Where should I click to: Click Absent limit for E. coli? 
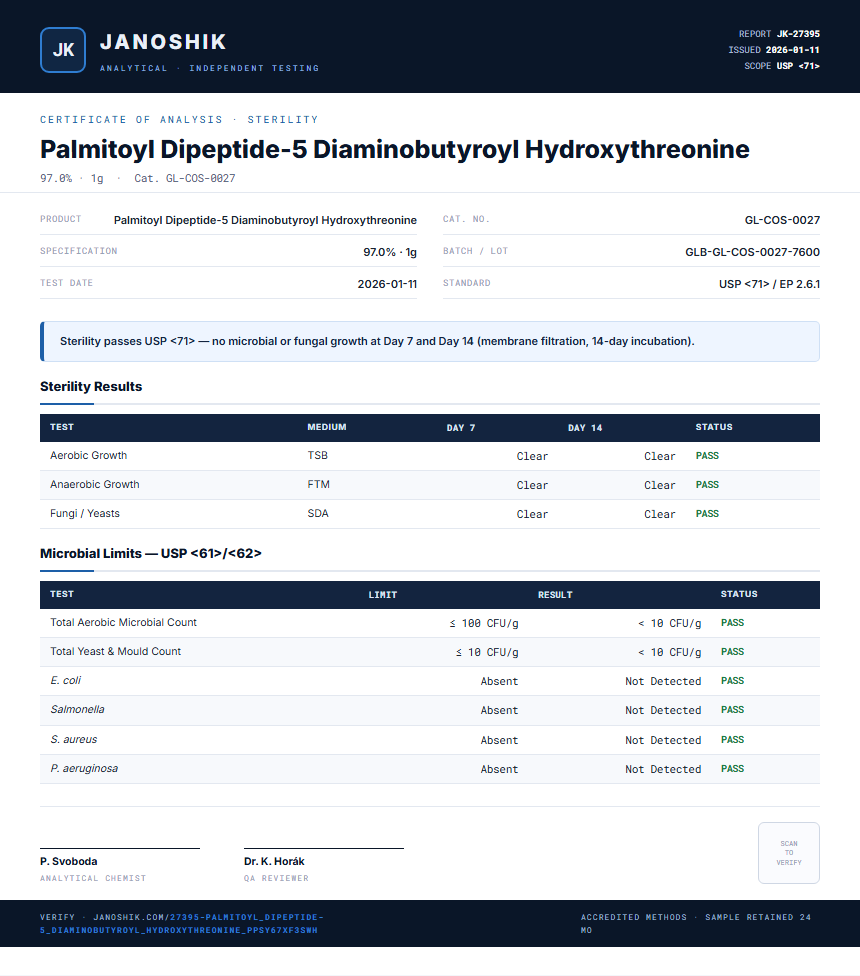499,682
